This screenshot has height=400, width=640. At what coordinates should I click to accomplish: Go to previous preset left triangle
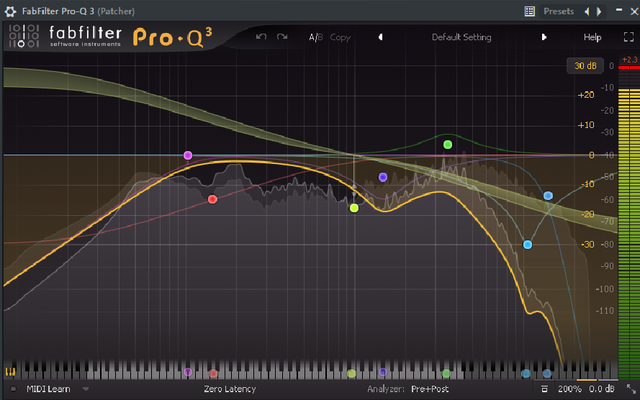(x=380, y=37)
